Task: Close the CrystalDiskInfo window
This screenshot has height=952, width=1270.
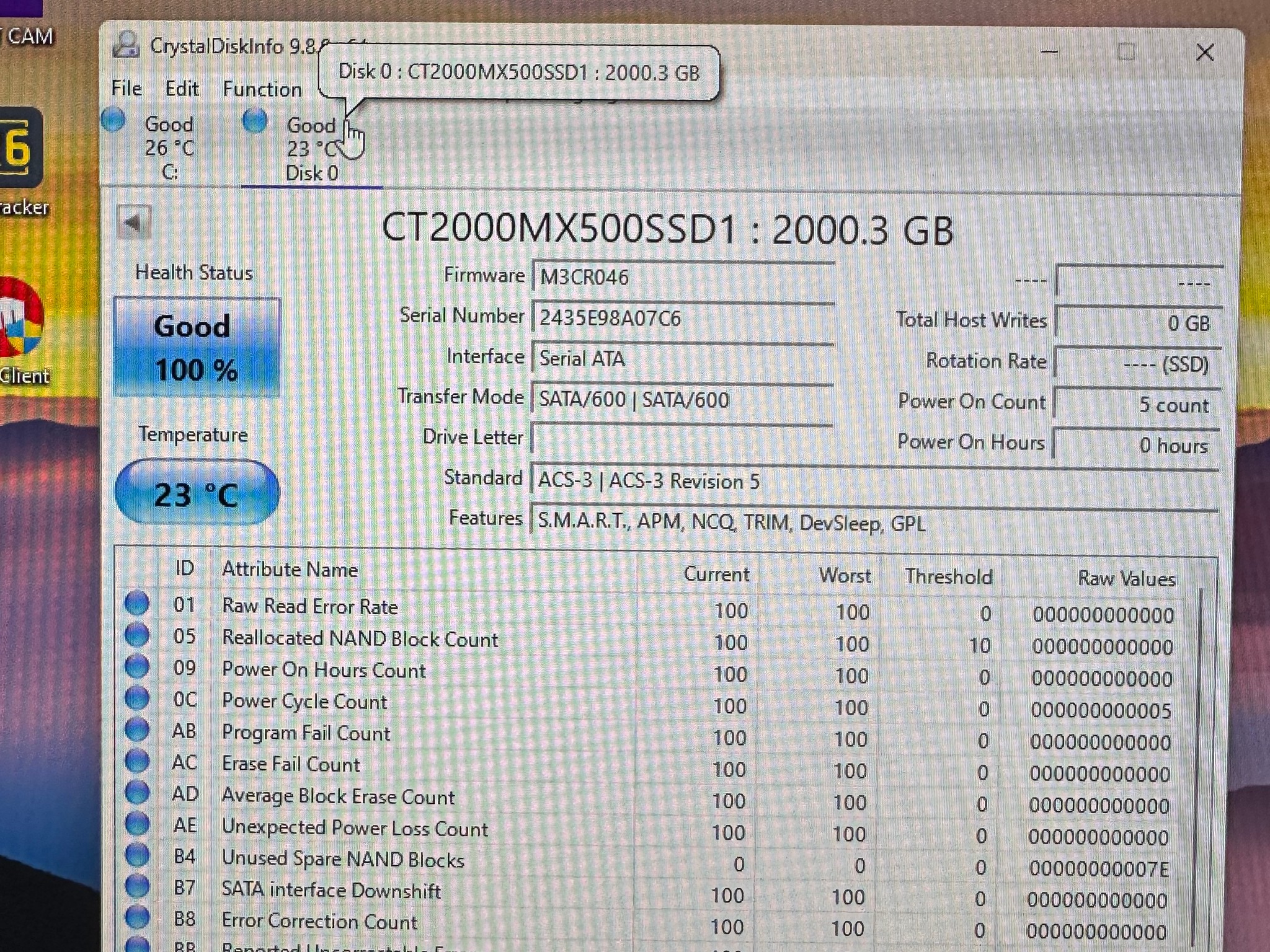Action: tap(1204, 53)
